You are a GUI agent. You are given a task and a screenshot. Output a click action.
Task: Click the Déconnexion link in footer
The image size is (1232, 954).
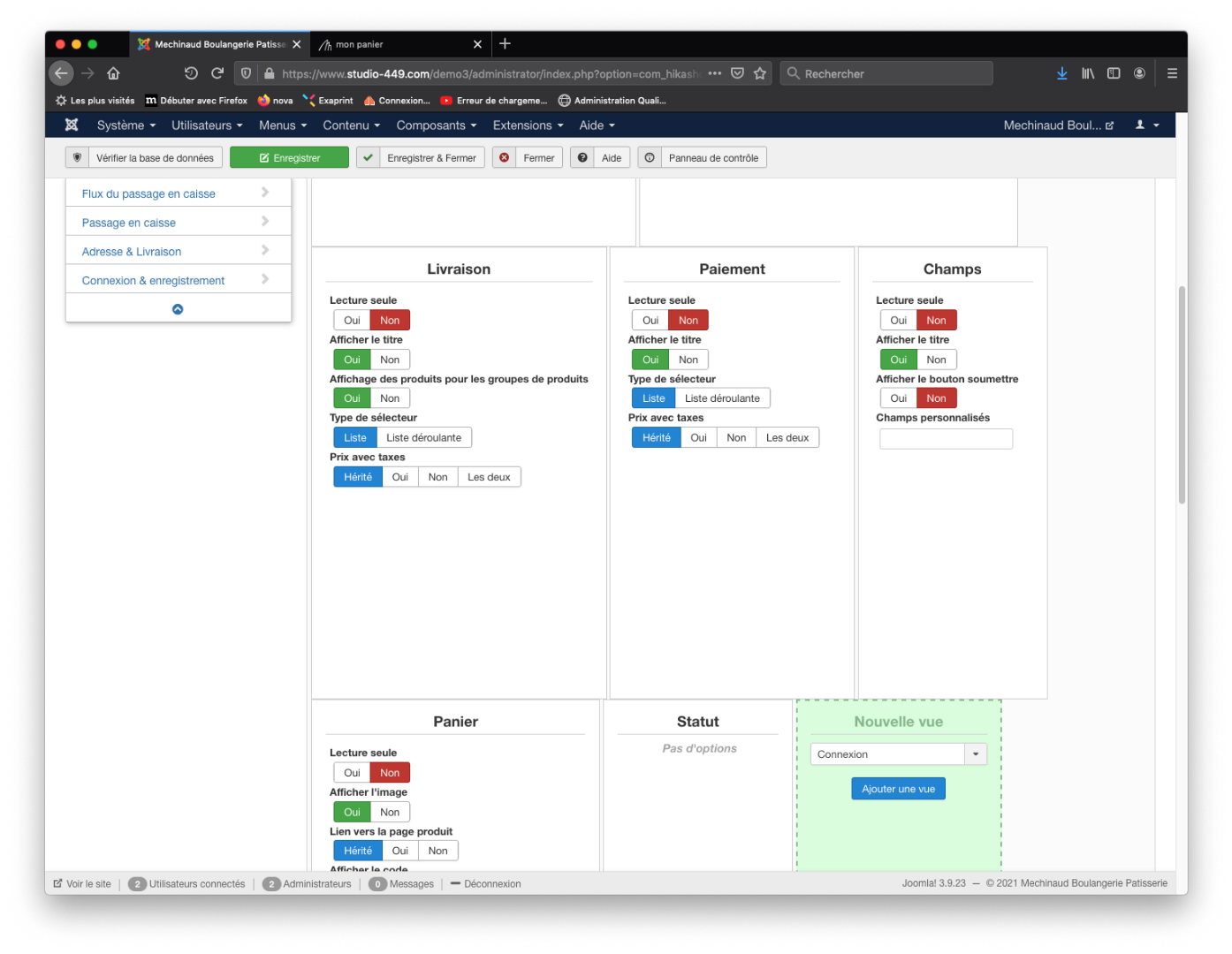point(485,883)
